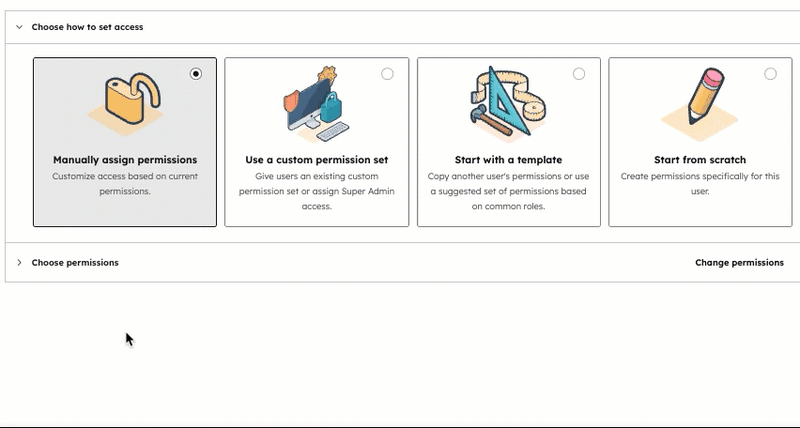Screen dimensions: 800x428
Task: Expand the Choose permissions chevron
Action: pyautogui.click(x=18, y=263)
